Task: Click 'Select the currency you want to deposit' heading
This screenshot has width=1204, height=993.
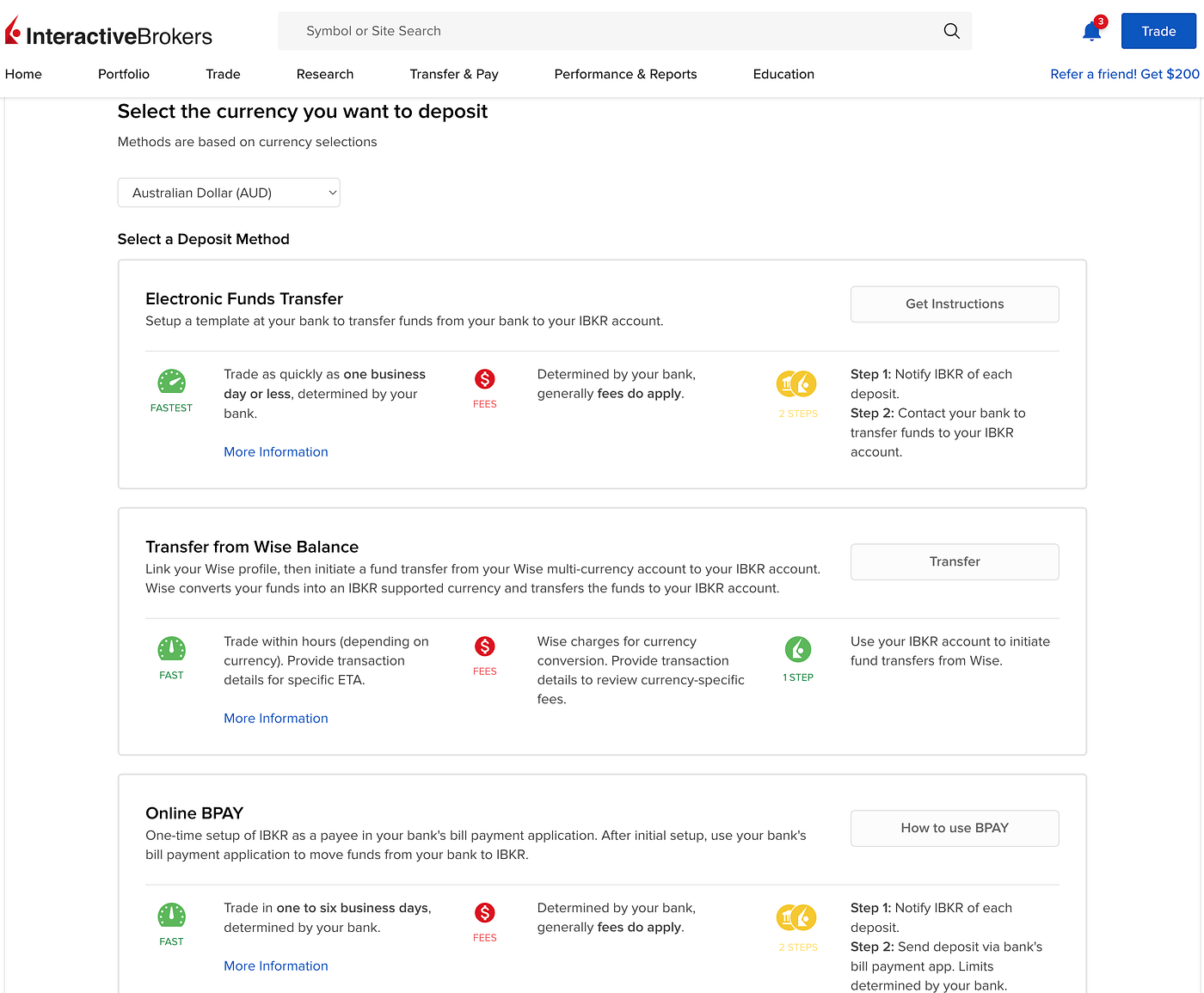Action: (303, 112)
